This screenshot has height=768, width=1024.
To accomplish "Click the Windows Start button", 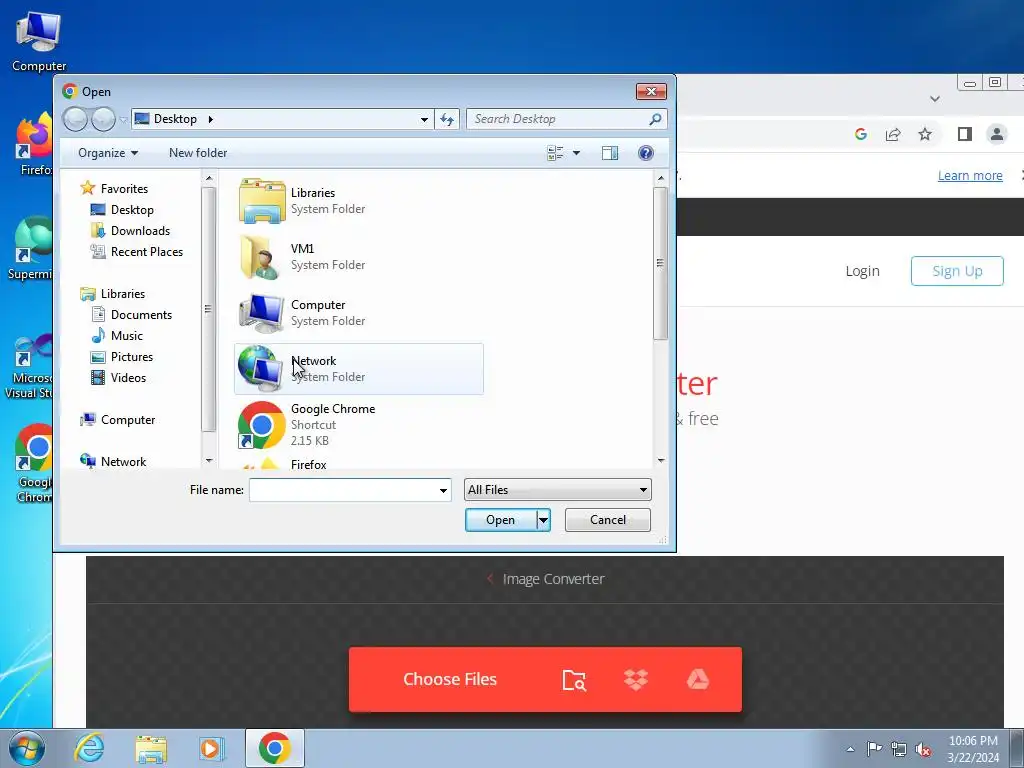I will [x=27, y=748].
